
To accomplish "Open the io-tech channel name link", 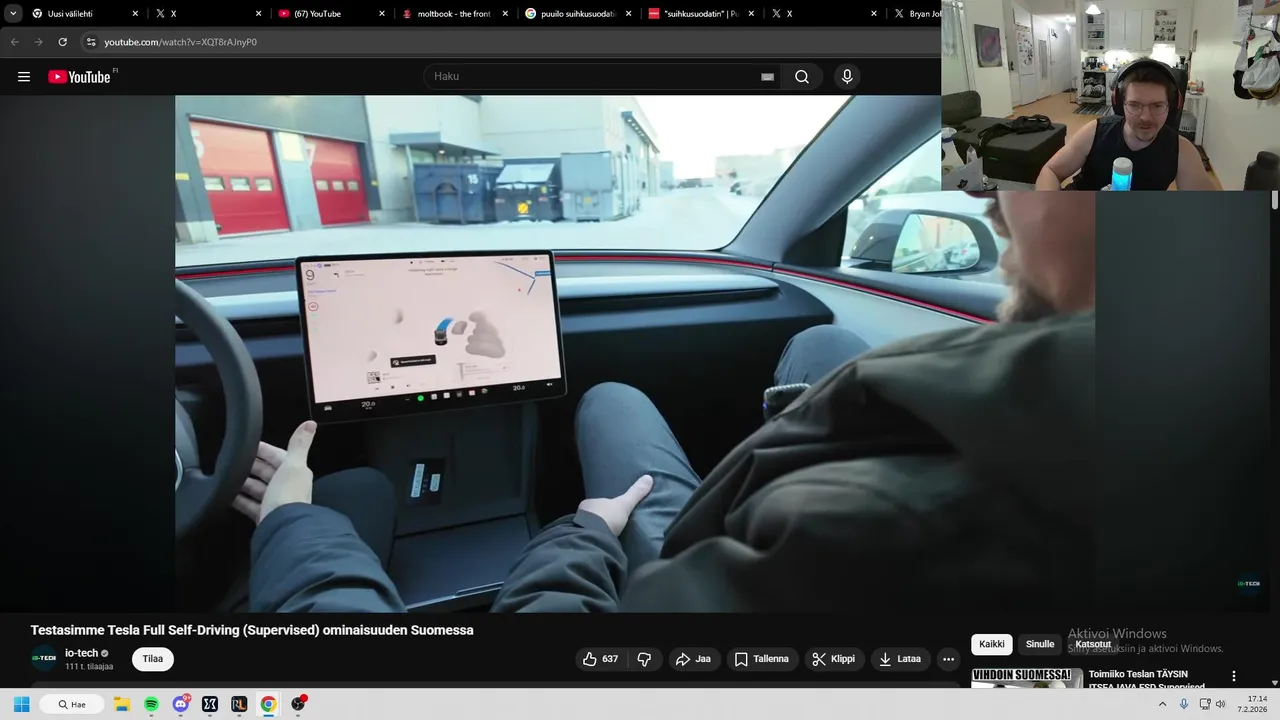I will coord(82,653).
